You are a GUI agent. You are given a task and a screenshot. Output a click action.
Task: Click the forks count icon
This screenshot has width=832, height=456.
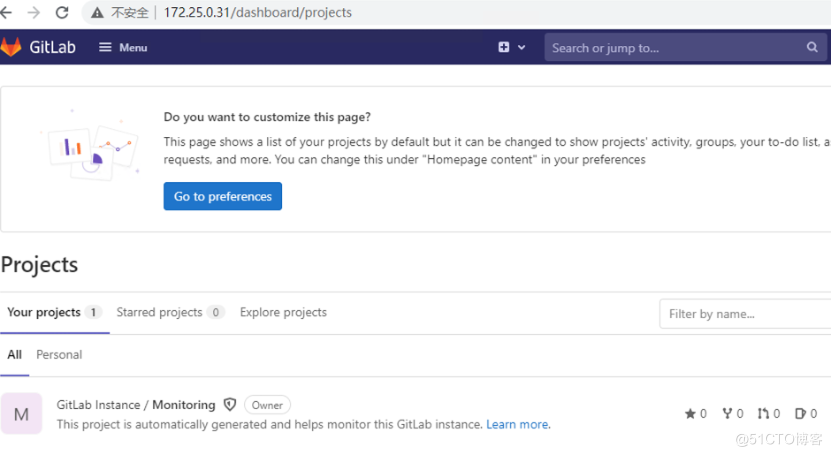coord(727,414)
